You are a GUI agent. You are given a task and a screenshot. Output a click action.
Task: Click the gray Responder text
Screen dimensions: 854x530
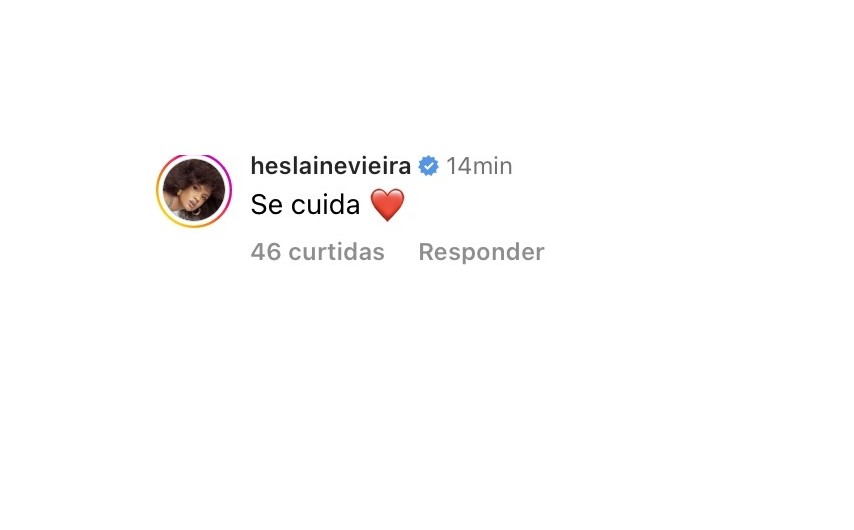481,252
